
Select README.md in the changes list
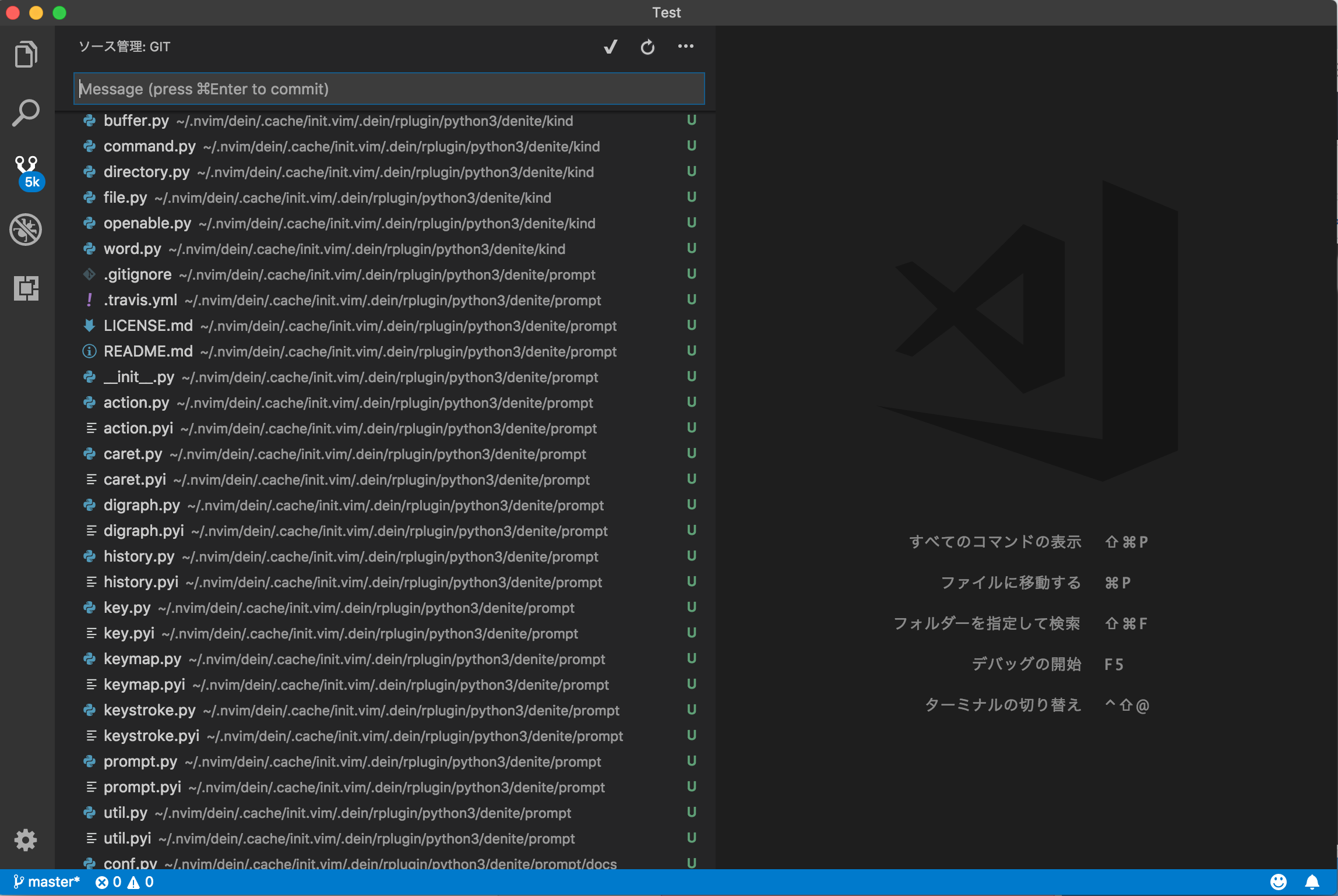[x=148, y=351]
